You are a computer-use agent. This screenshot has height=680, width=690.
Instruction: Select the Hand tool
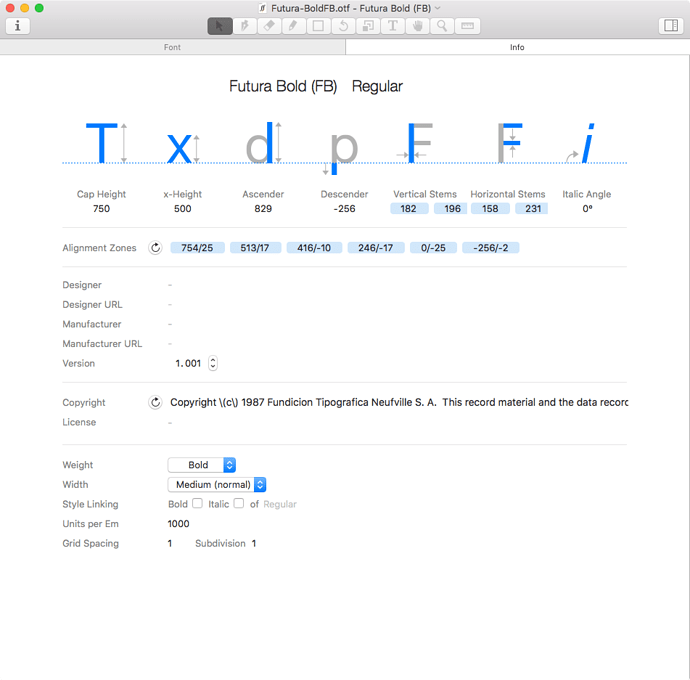click(417, 26)
